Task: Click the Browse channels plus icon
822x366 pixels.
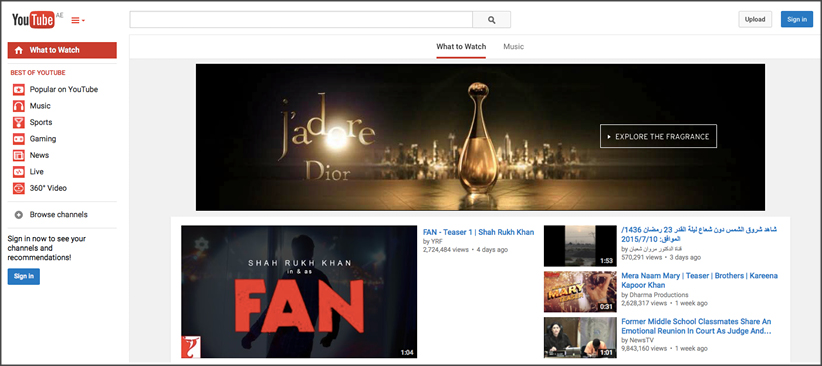Action: pyautogui.click(x=19, y=214)
